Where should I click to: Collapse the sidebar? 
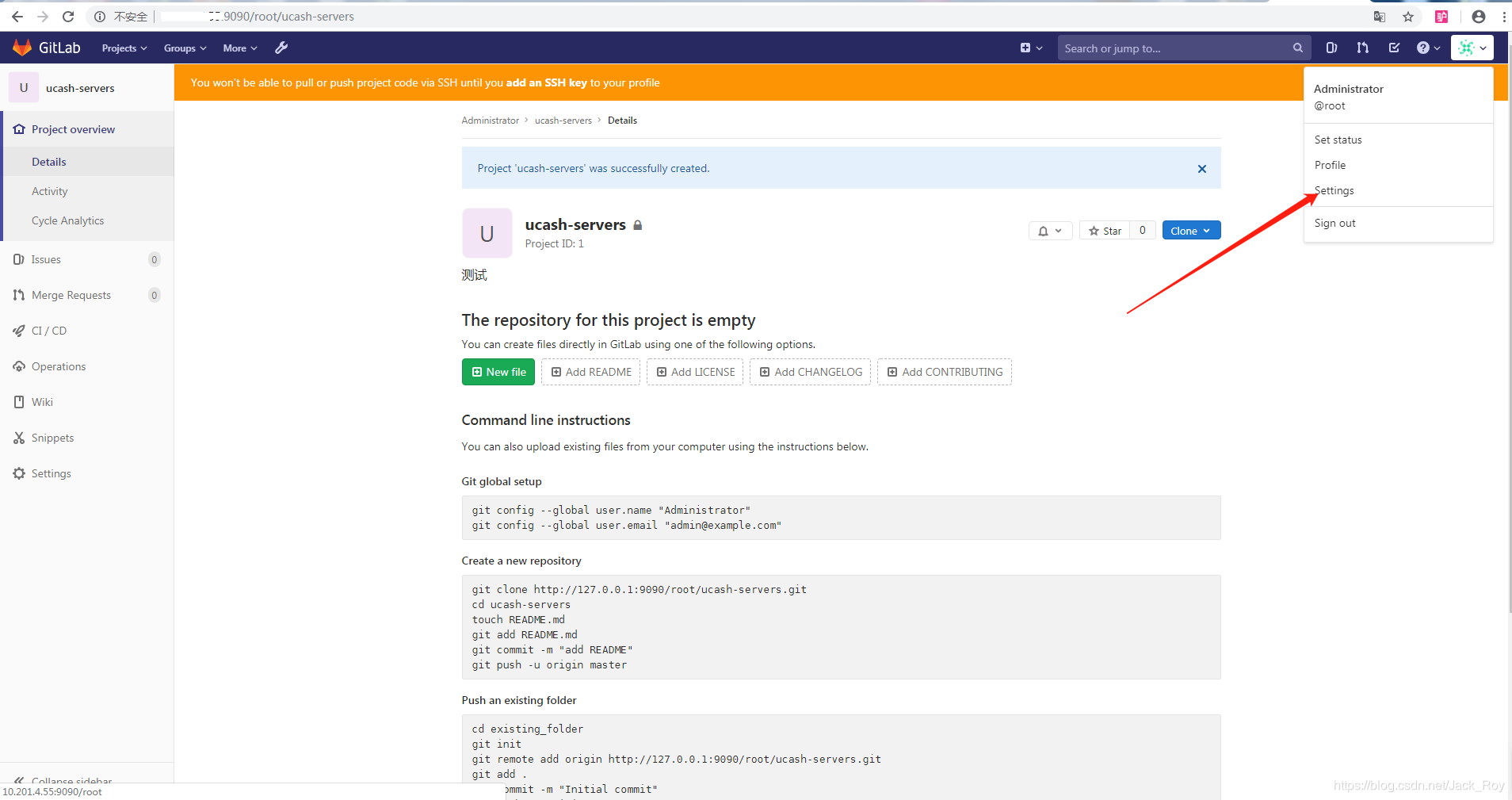point(71,780)
